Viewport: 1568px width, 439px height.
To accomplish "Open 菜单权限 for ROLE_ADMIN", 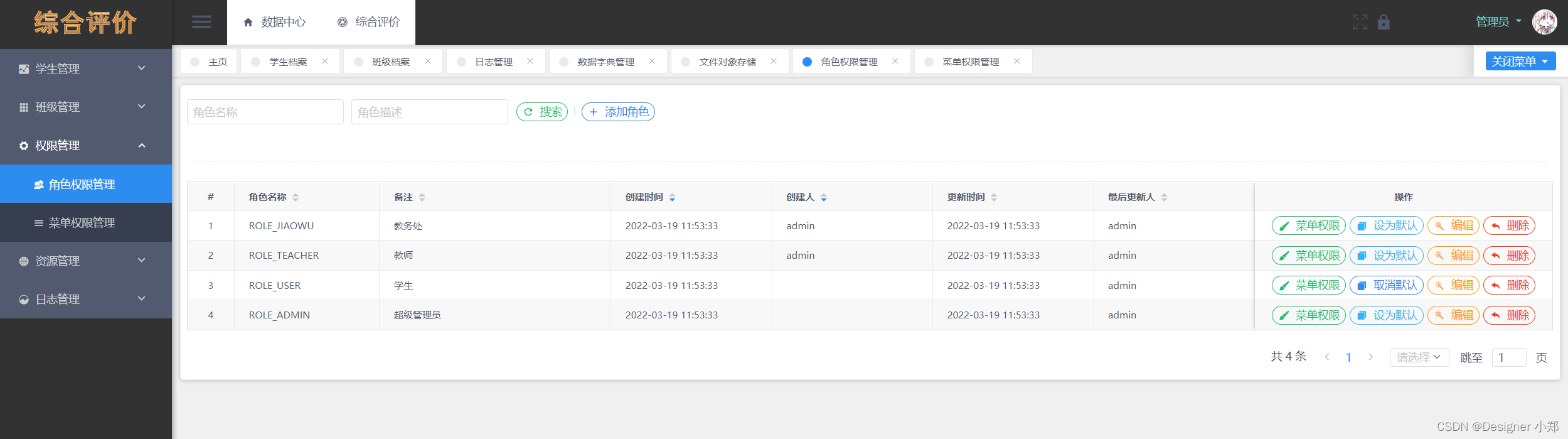I will 1309,315.
